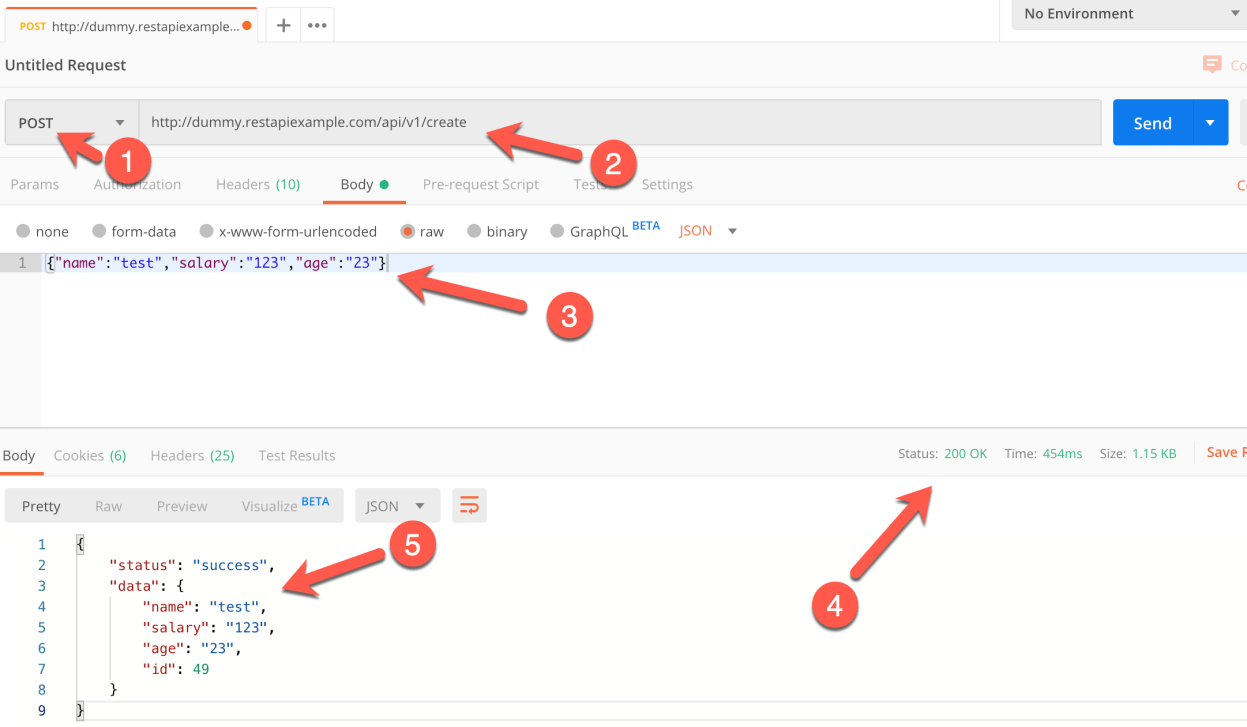Click the 200 OK status value
Viewport: 1247px width, 727px height.
965,453
